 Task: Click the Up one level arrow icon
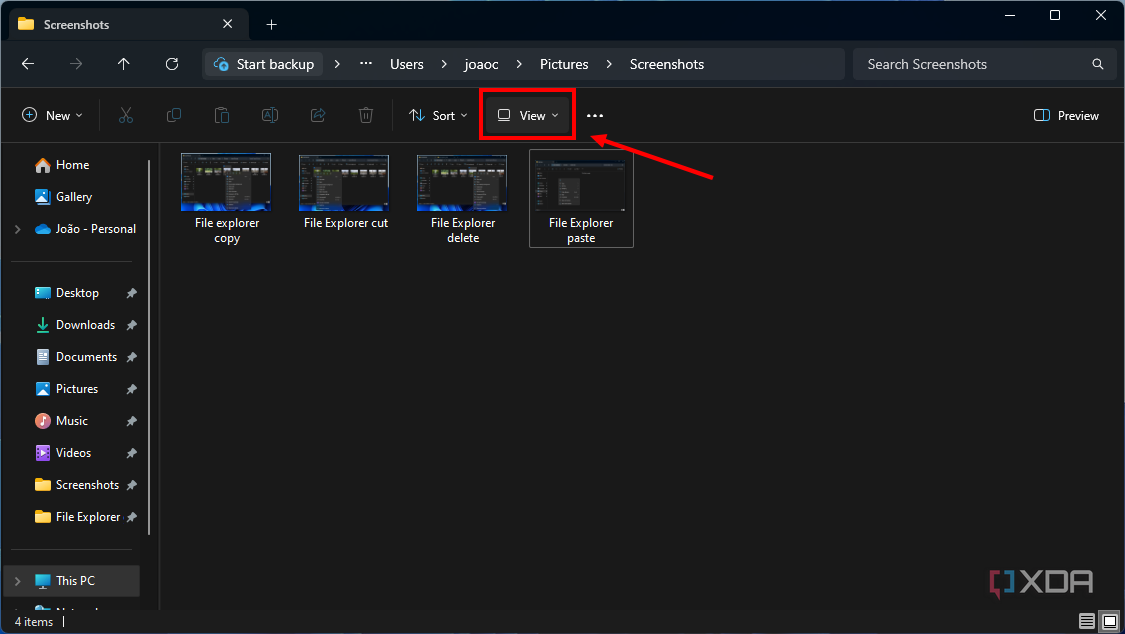click(123, 64)
